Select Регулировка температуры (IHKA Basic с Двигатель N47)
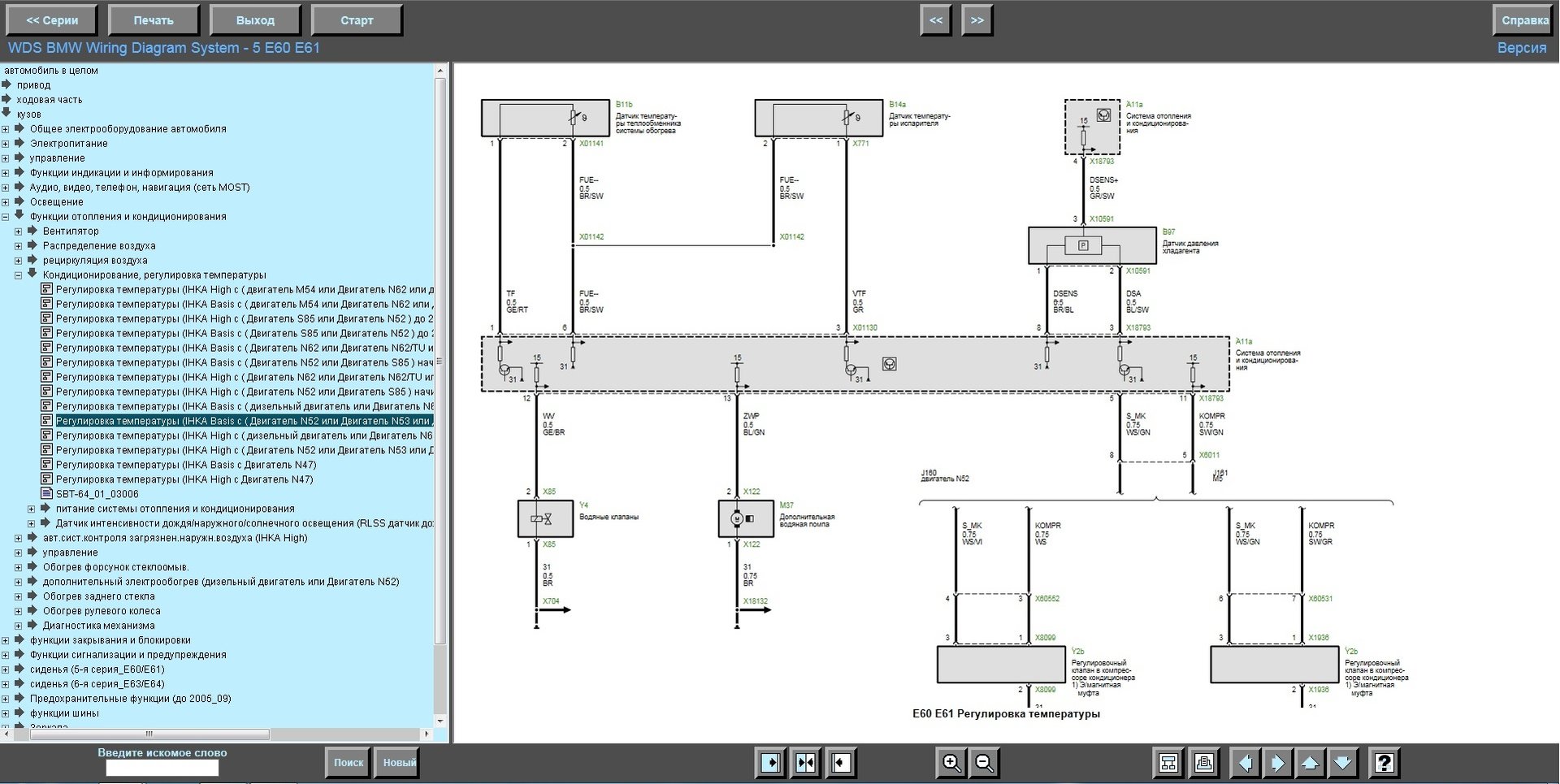1560x784 pixels. click(185, 465)
